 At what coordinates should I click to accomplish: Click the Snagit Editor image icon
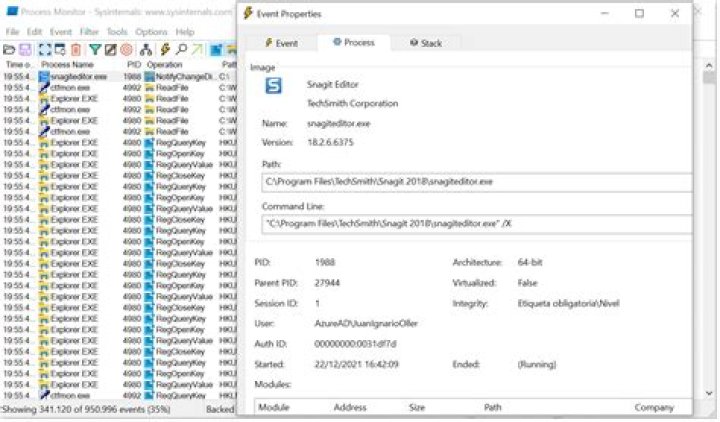pos(274,85)
